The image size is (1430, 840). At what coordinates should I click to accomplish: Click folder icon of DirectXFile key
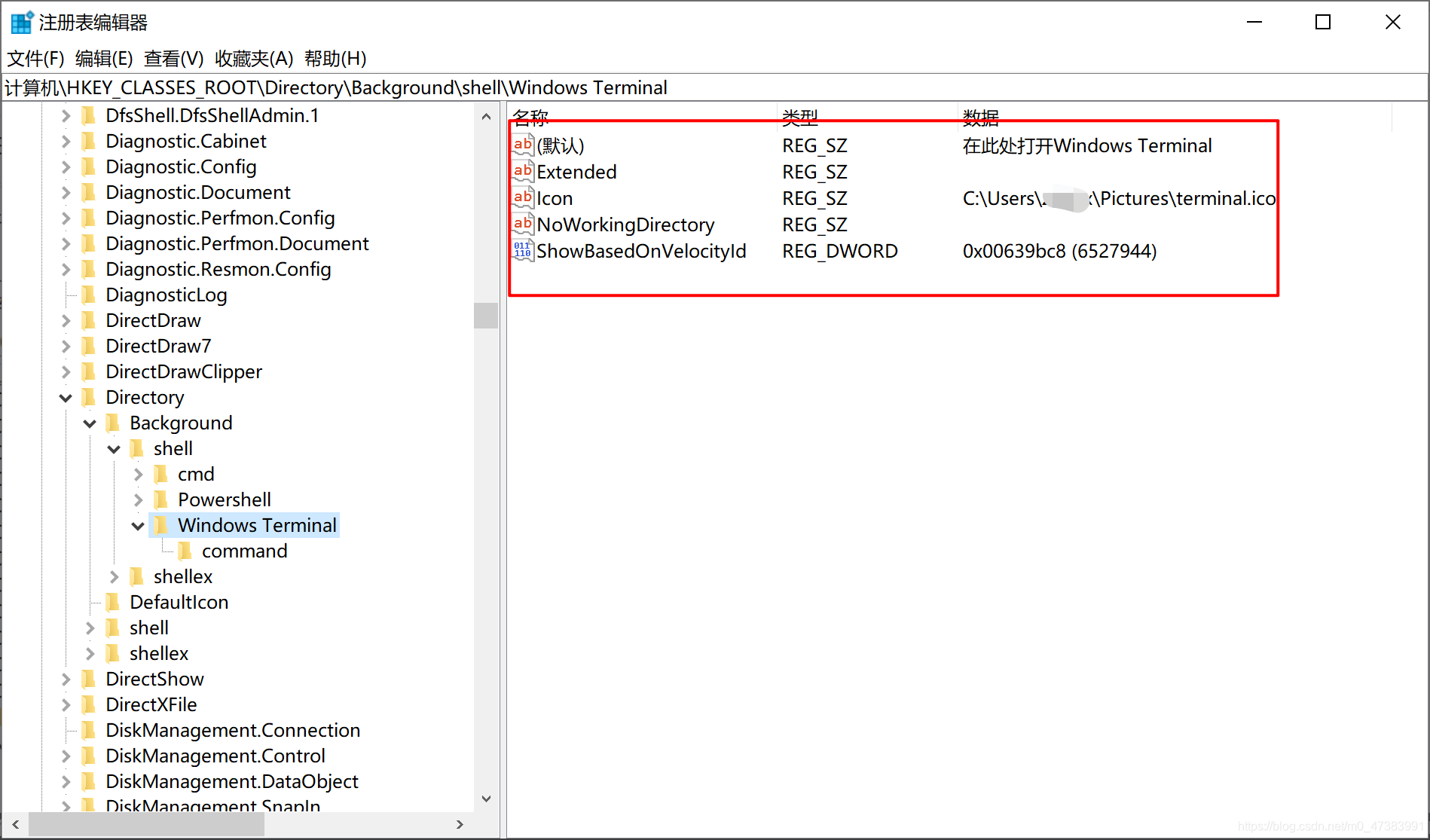click(x=89, y=704)
